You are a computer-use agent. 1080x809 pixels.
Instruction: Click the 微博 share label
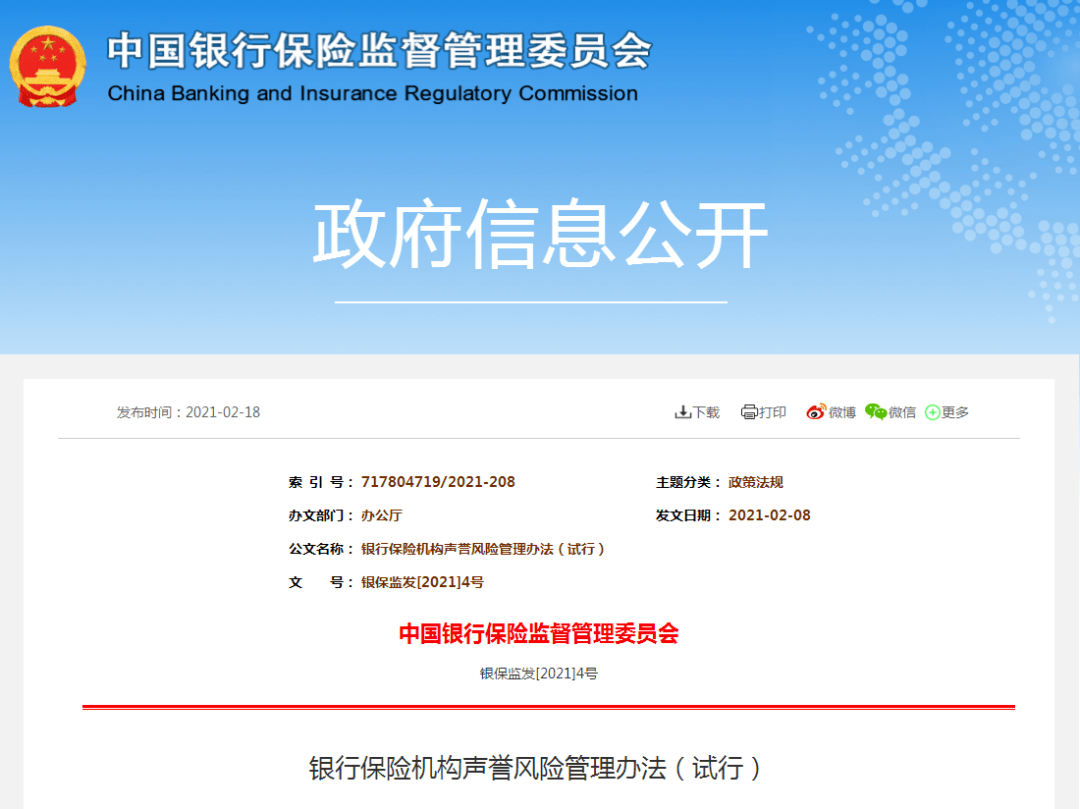point(842,412)
